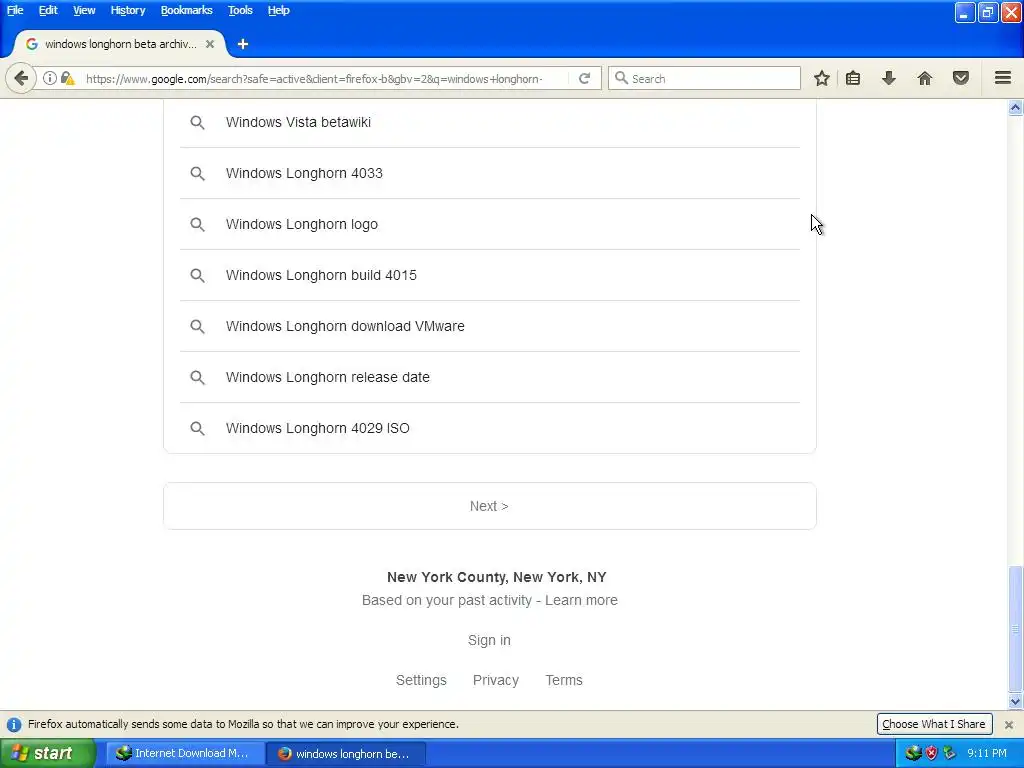1024x768 pixels.
Task: Close the windows longhorn beta archive tab
Action: pyautogui.click(x=210, y=44)
